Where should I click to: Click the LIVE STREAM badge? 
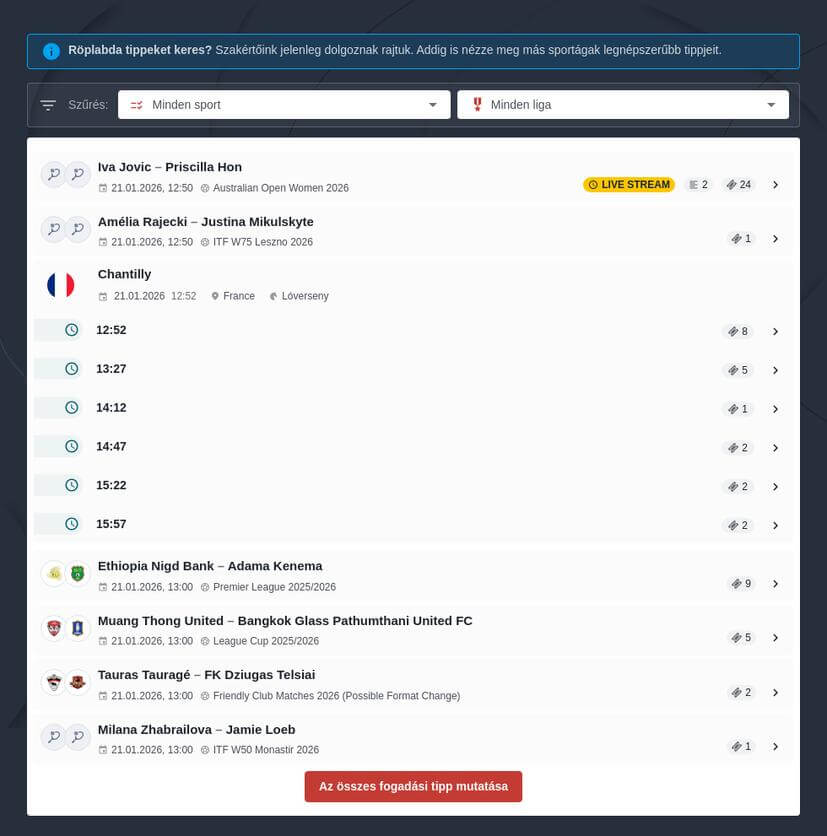coord(629,185)
